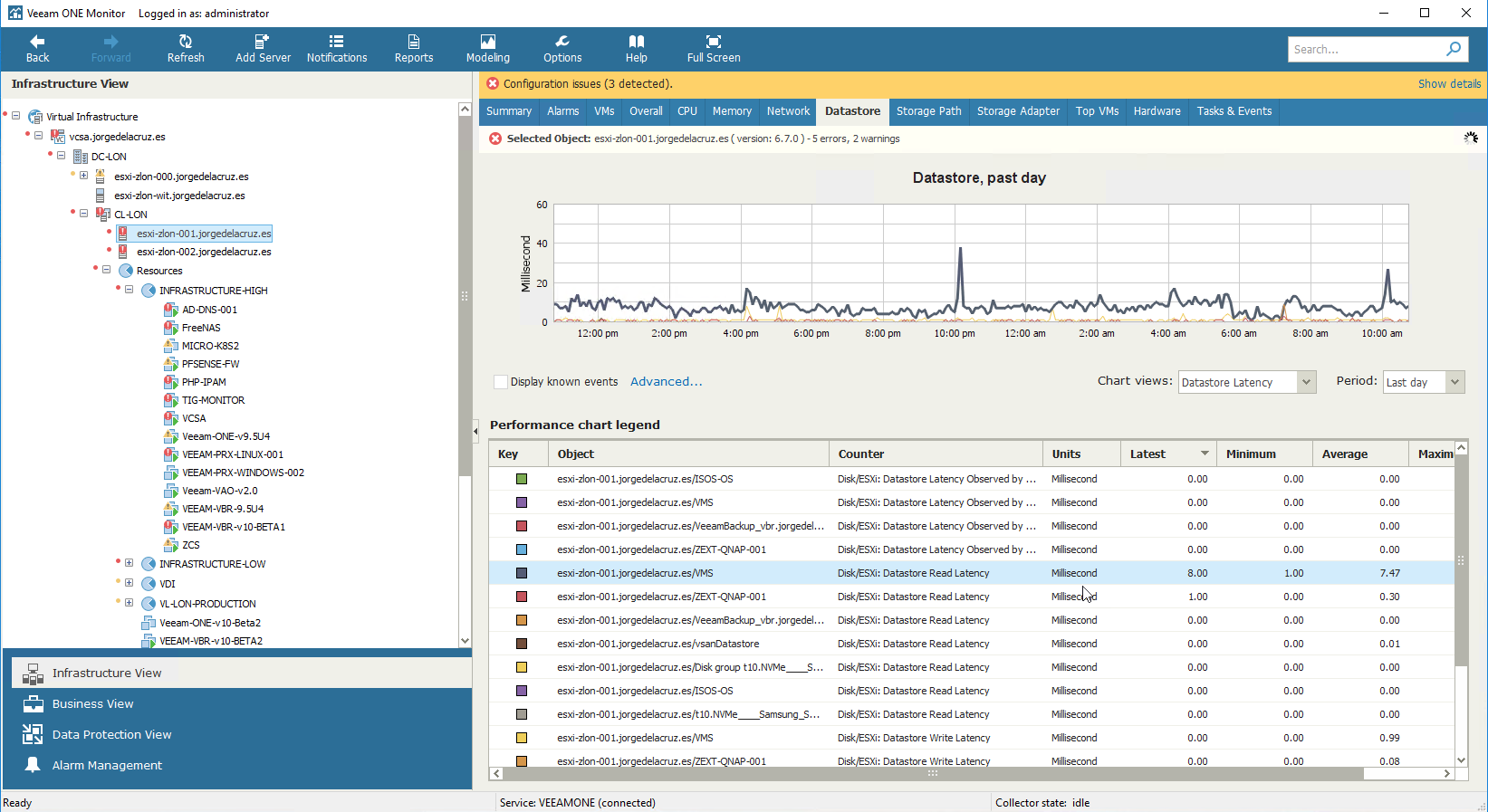This screenshot has height=812, width=1488.
Task: Switch to the Top VMs tab
Action: (1097, 111)
